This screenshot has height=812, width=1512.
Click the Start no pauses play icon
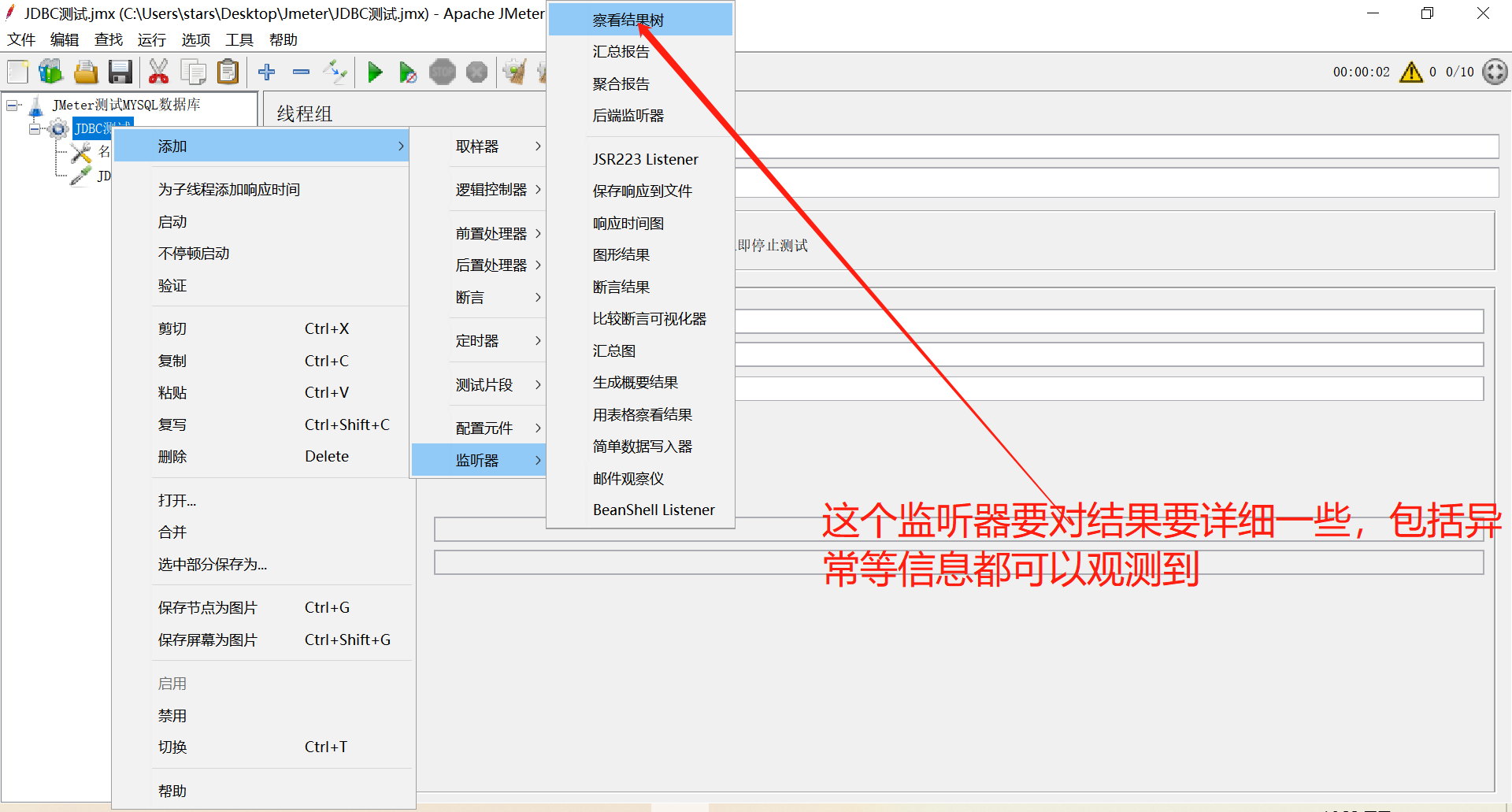(x=408, y=72)
